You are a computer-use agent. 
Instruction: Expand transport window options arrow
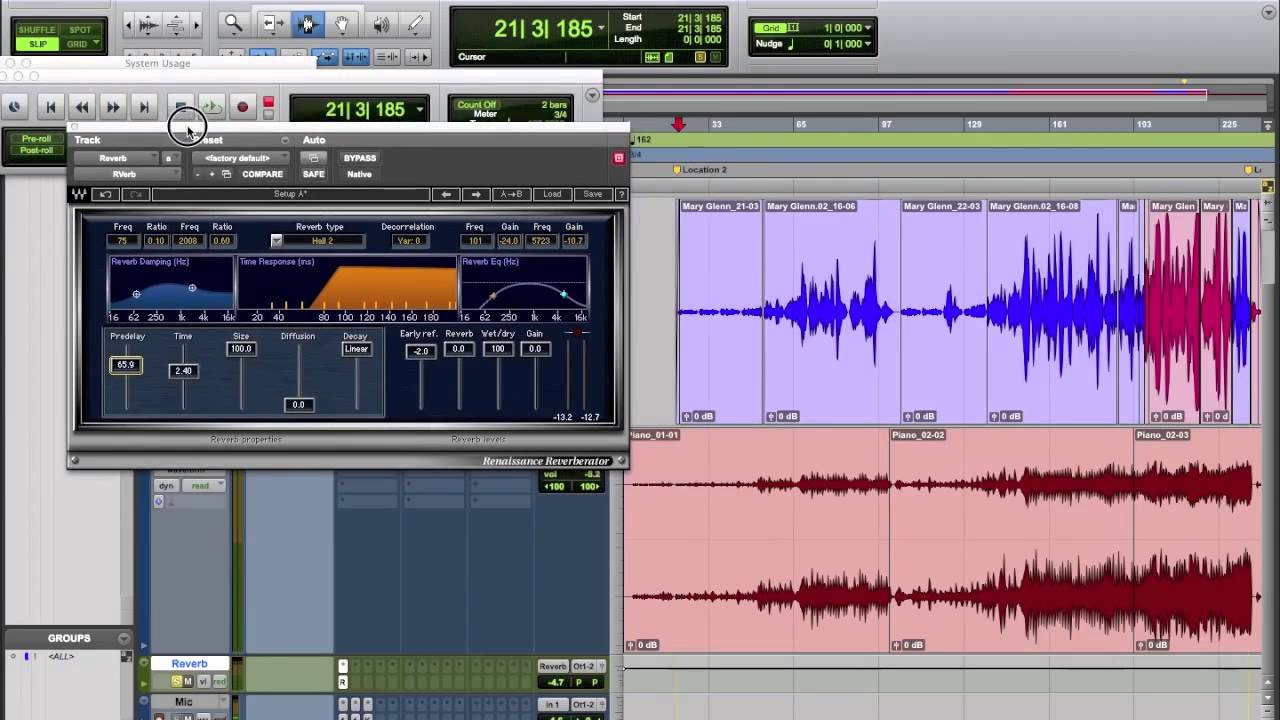(x=592, y=95)
